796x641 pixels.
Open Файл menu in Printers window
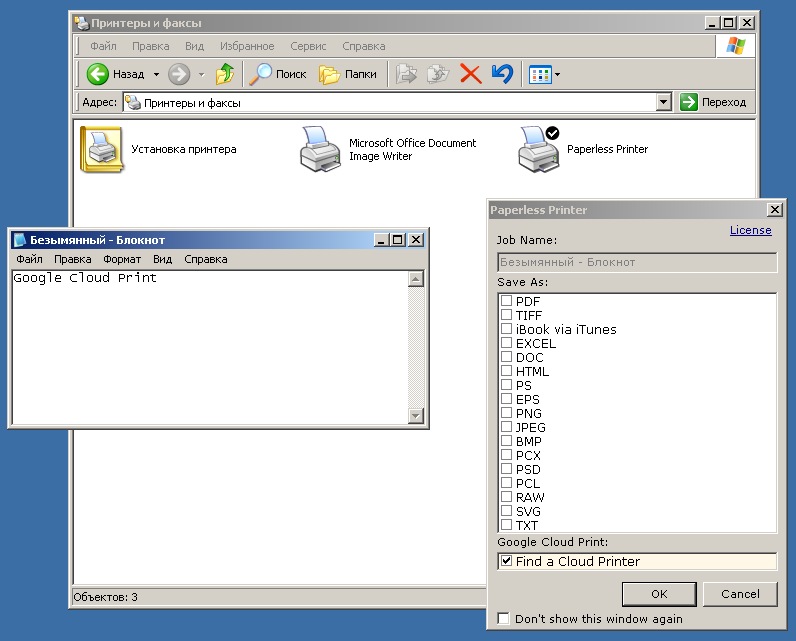coord(103,46)
